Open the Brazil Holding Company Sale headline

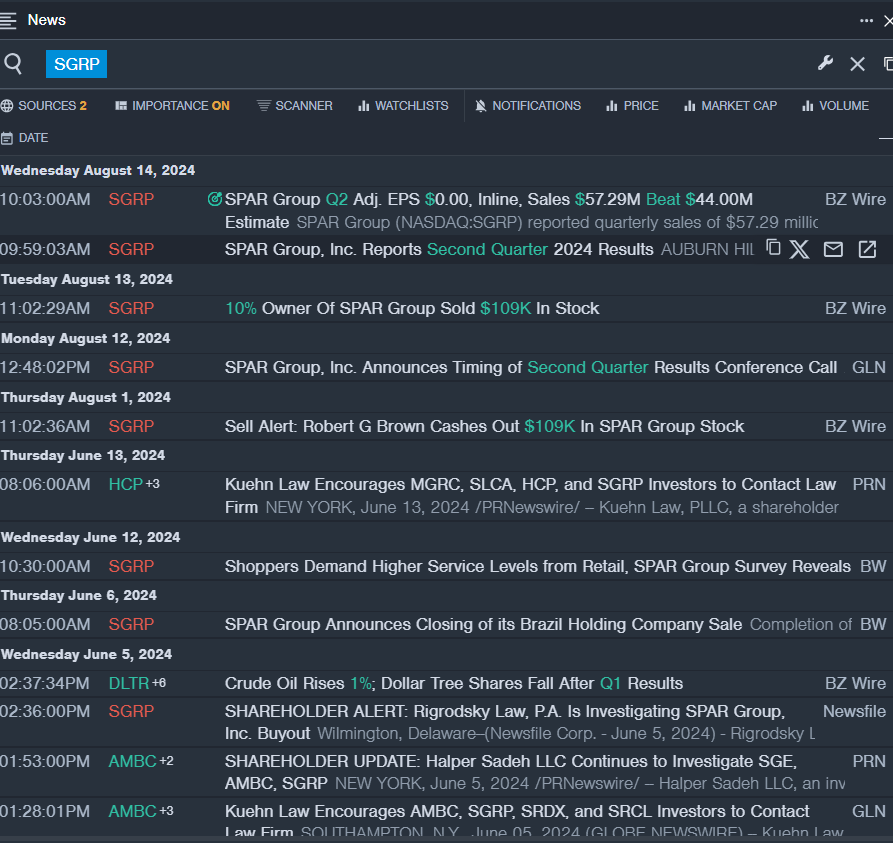tap(483, 625)
